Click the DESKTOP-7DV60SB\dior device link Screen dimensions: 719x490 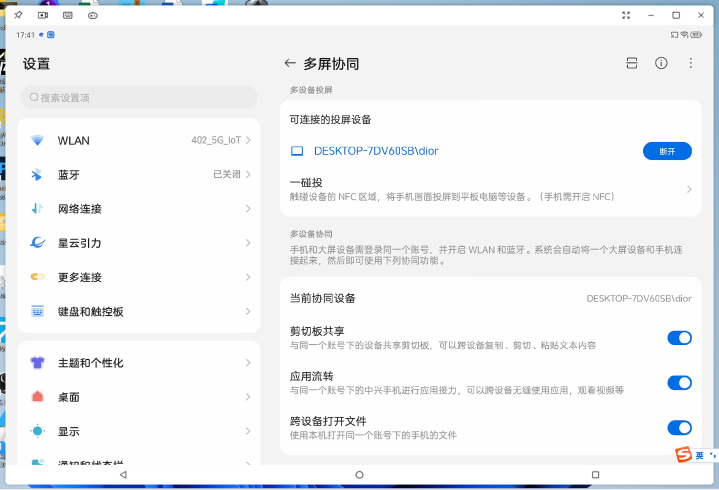coord(376,151)
